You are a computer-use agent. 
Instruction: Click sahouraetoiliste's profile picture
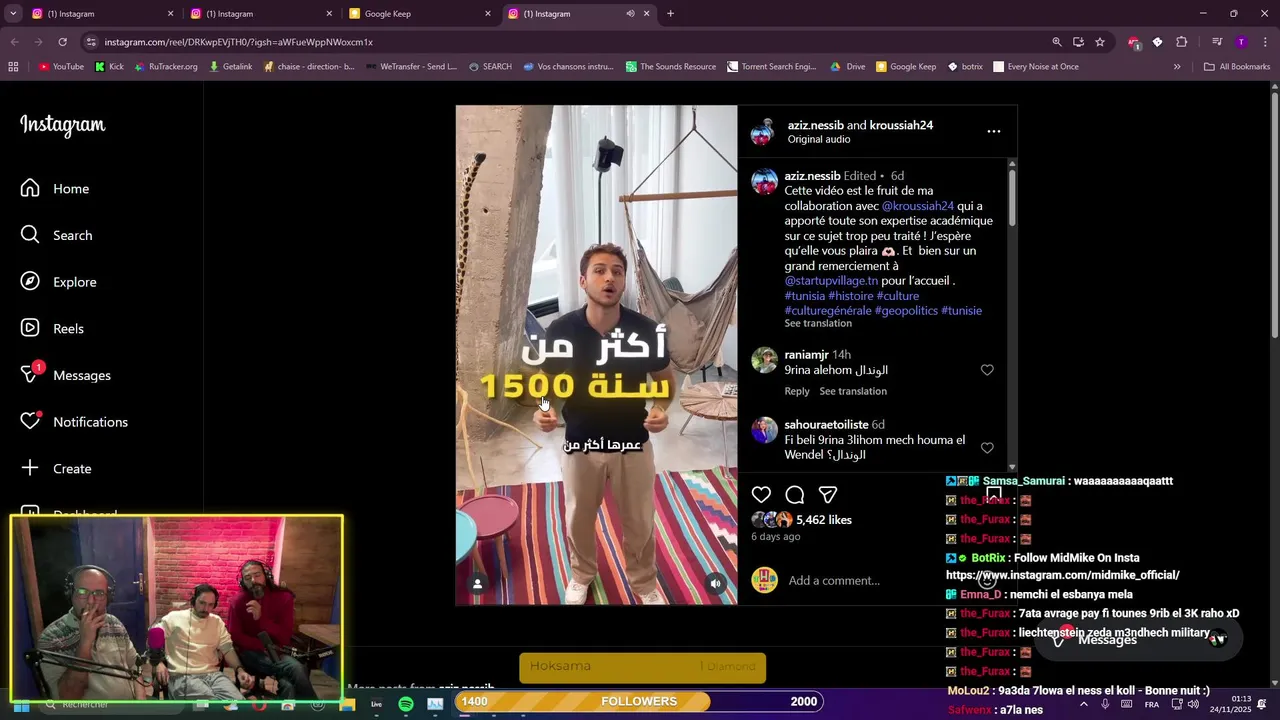(x=764, y=430)
